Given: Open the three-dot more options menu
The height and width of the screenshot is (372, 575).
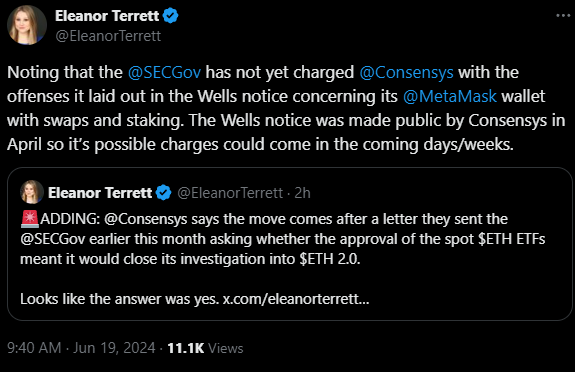Looking at the screenshot, I should coord(563,16).
